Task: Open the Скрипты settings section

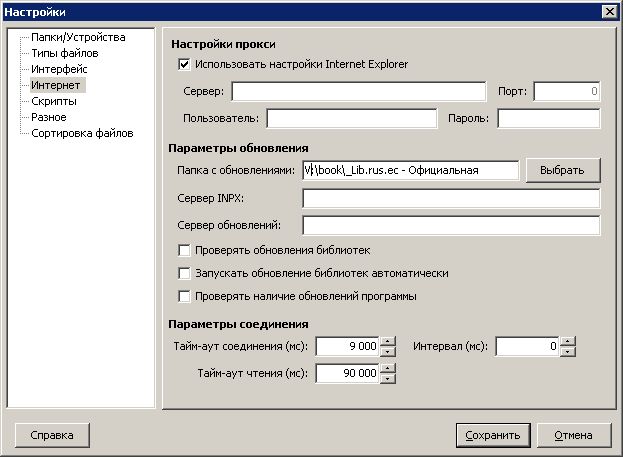Action: (53, 101)
